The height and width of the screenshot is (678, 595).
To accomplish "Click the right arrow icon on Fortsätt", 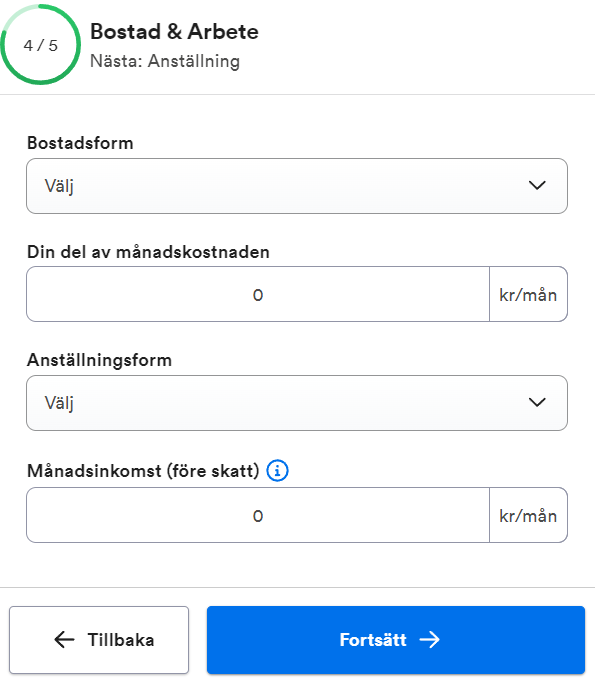I will point(429,640).
